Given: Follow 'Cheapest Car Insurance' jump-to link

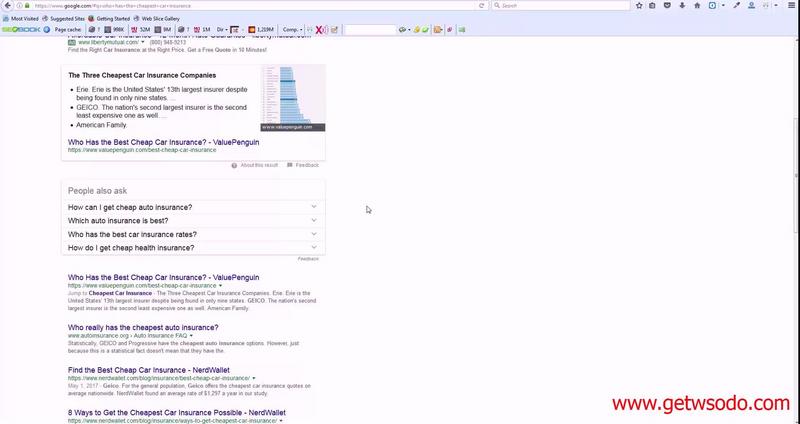Looking at the screenshot, I should (x=120, y=293).
